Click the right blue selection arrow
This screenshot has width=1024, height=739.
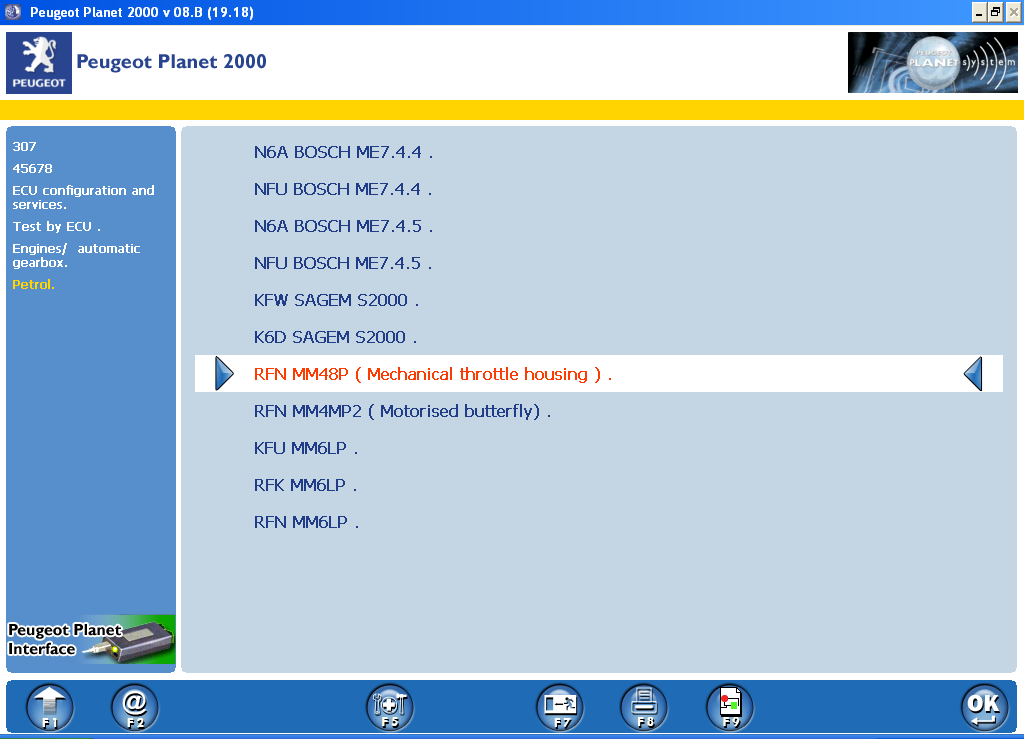(973, 374)
